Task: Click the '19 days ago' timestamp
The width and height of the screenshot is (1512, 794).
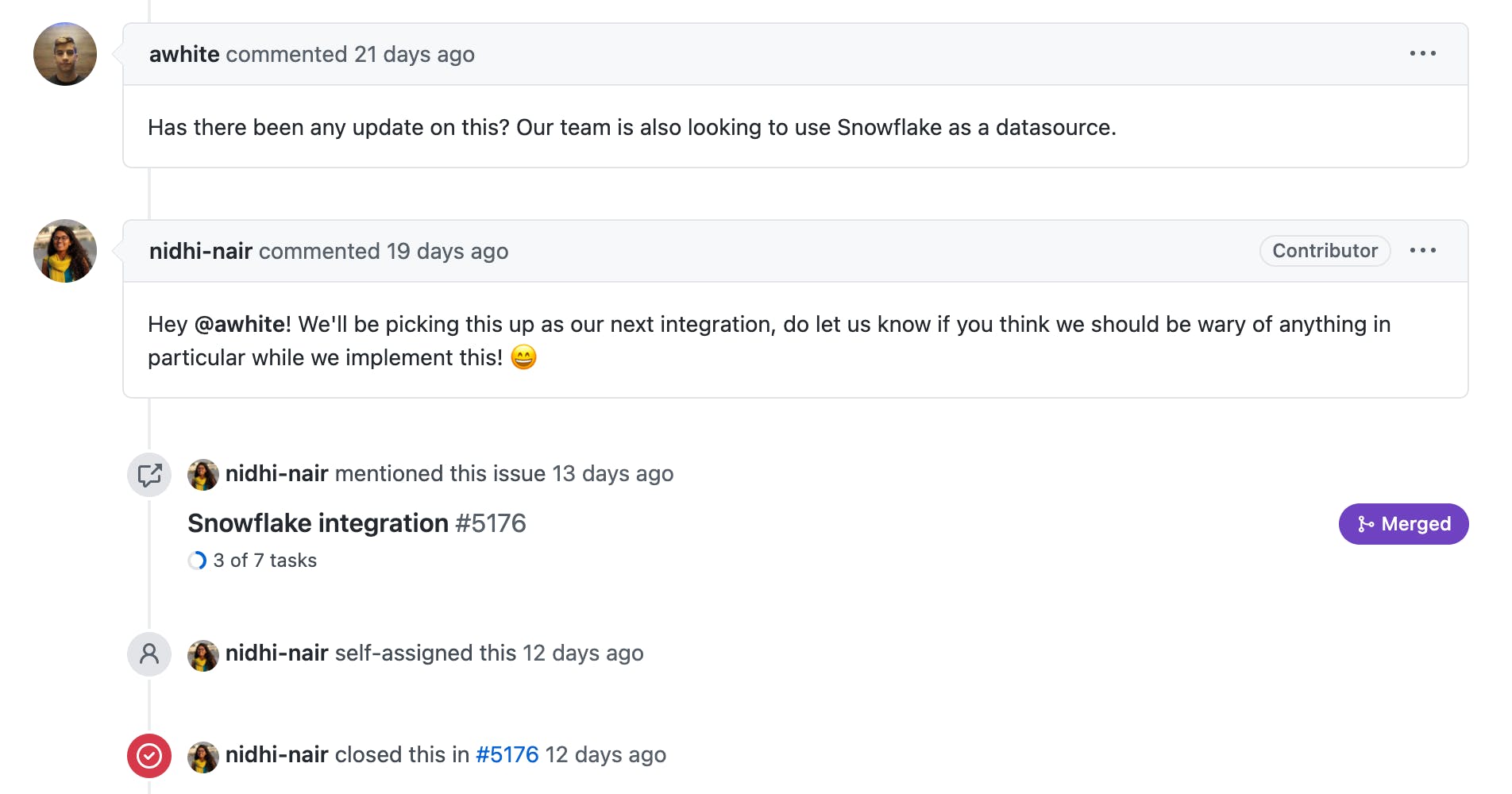Action: [x=447, y=251]
